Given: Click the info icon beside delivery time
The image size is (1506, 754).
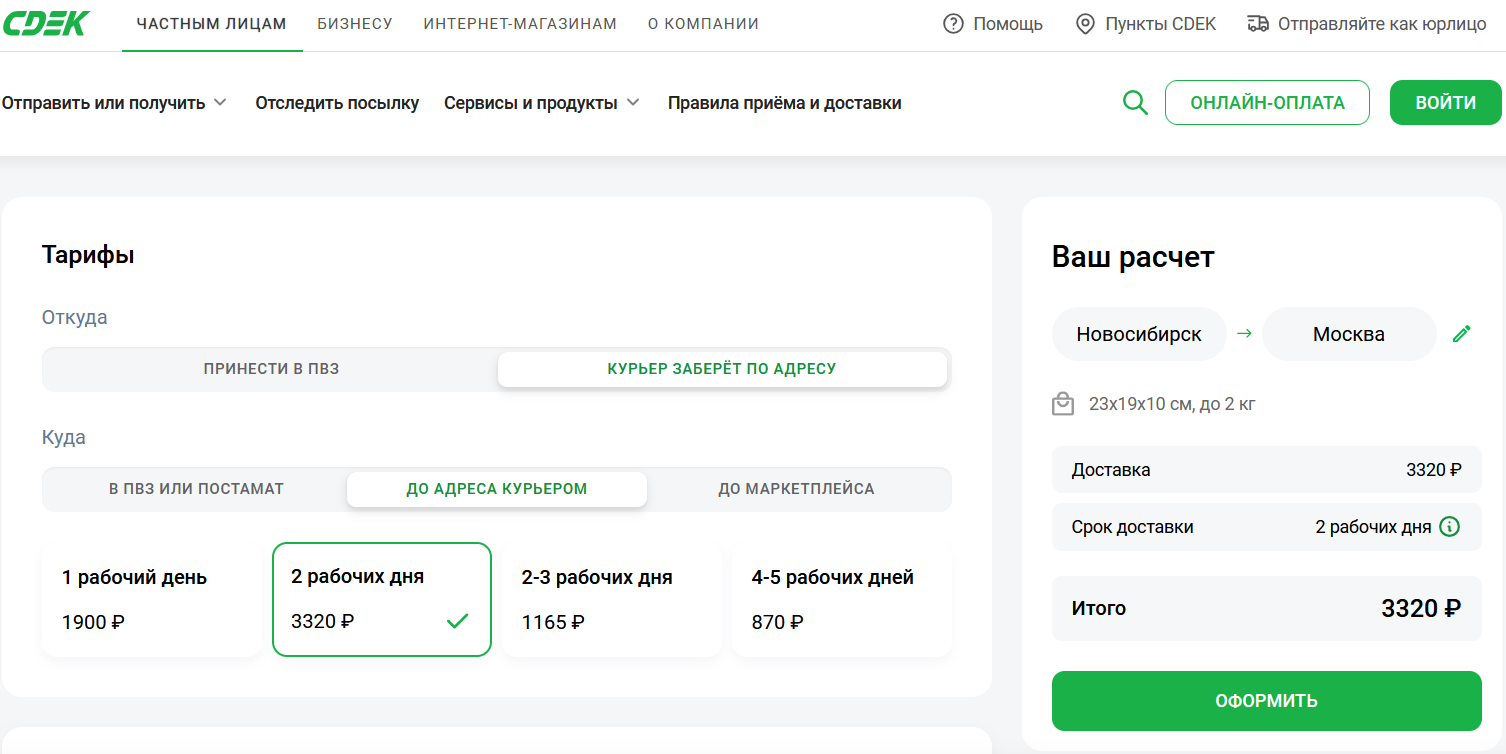Looking at the screenshot, I should pyautogui.click(x=1449, y=527).
